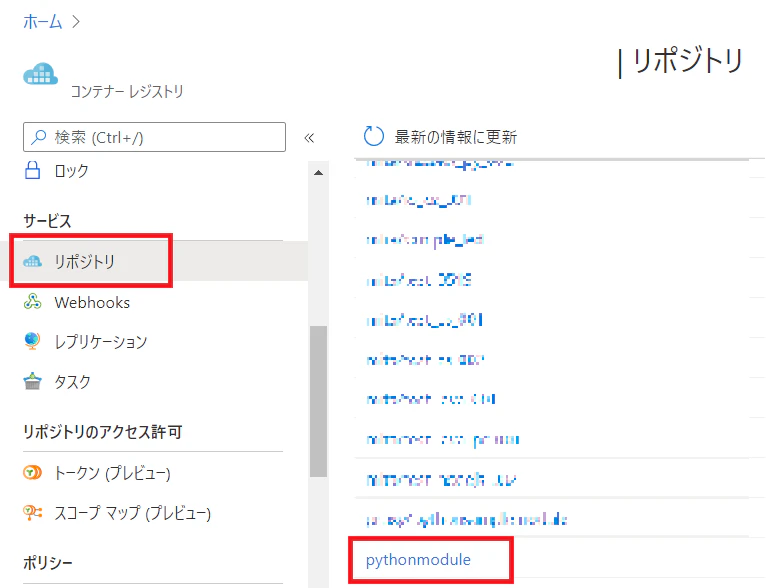Click the ポリシー section heading
The image size is (766, 588).
48,563
